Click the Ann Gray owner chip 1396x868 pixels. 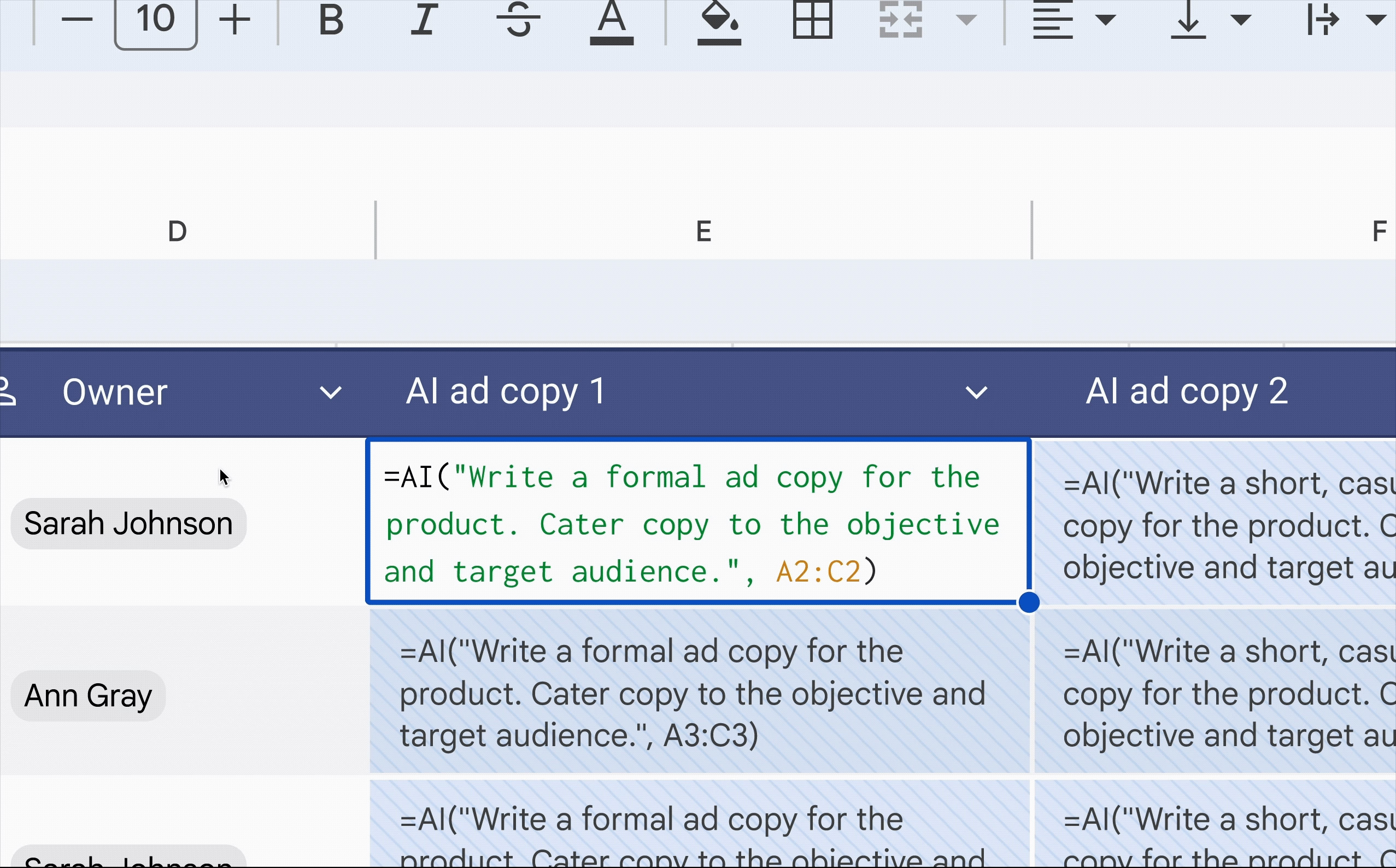point(88,696)
